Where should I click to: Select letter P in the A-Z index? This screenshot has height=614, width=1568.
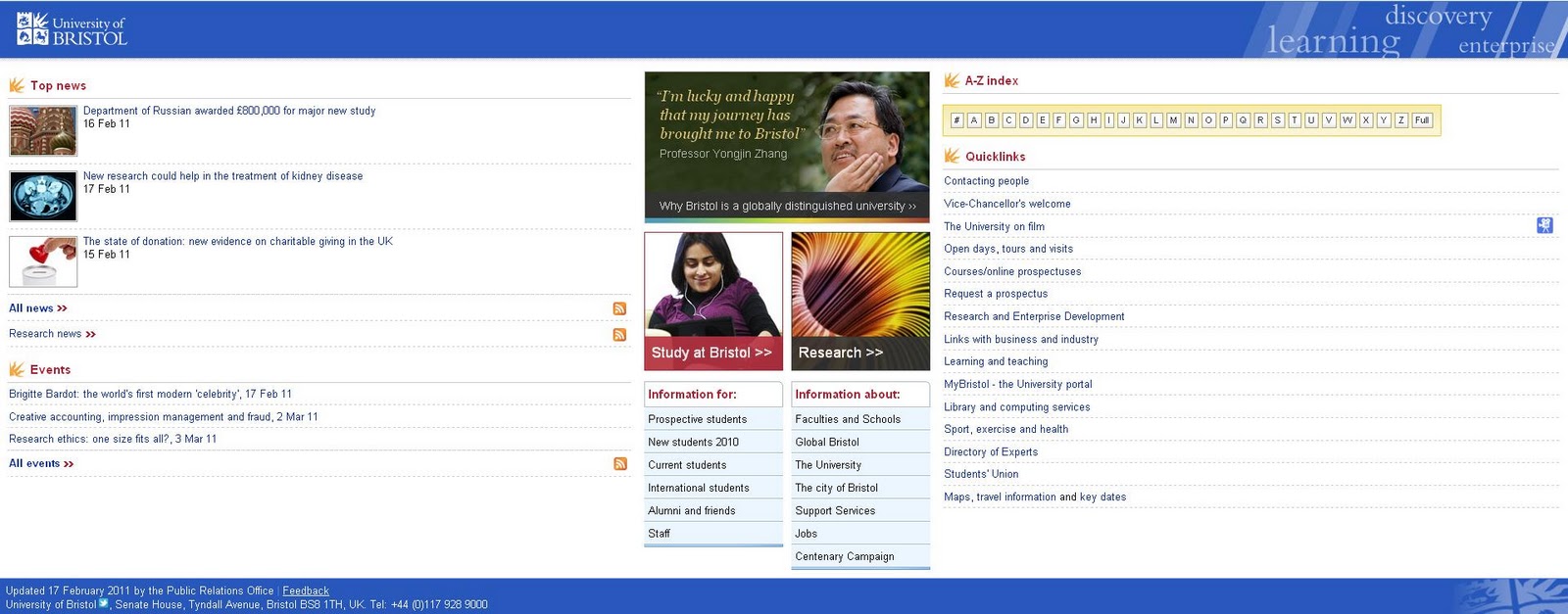pos(1225,120)
